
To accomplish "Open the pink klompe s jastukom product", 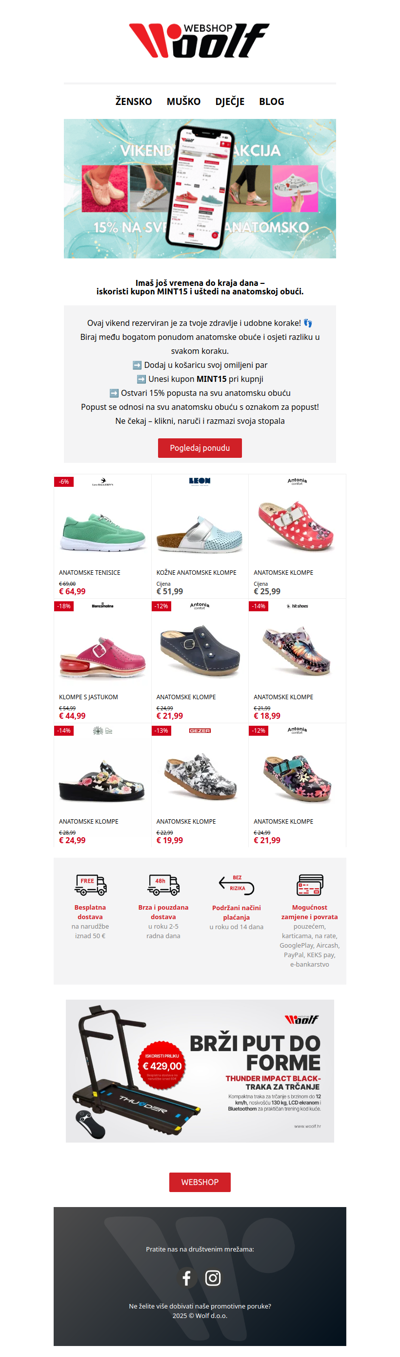I will pyautogui.click(x=102, y=661).
